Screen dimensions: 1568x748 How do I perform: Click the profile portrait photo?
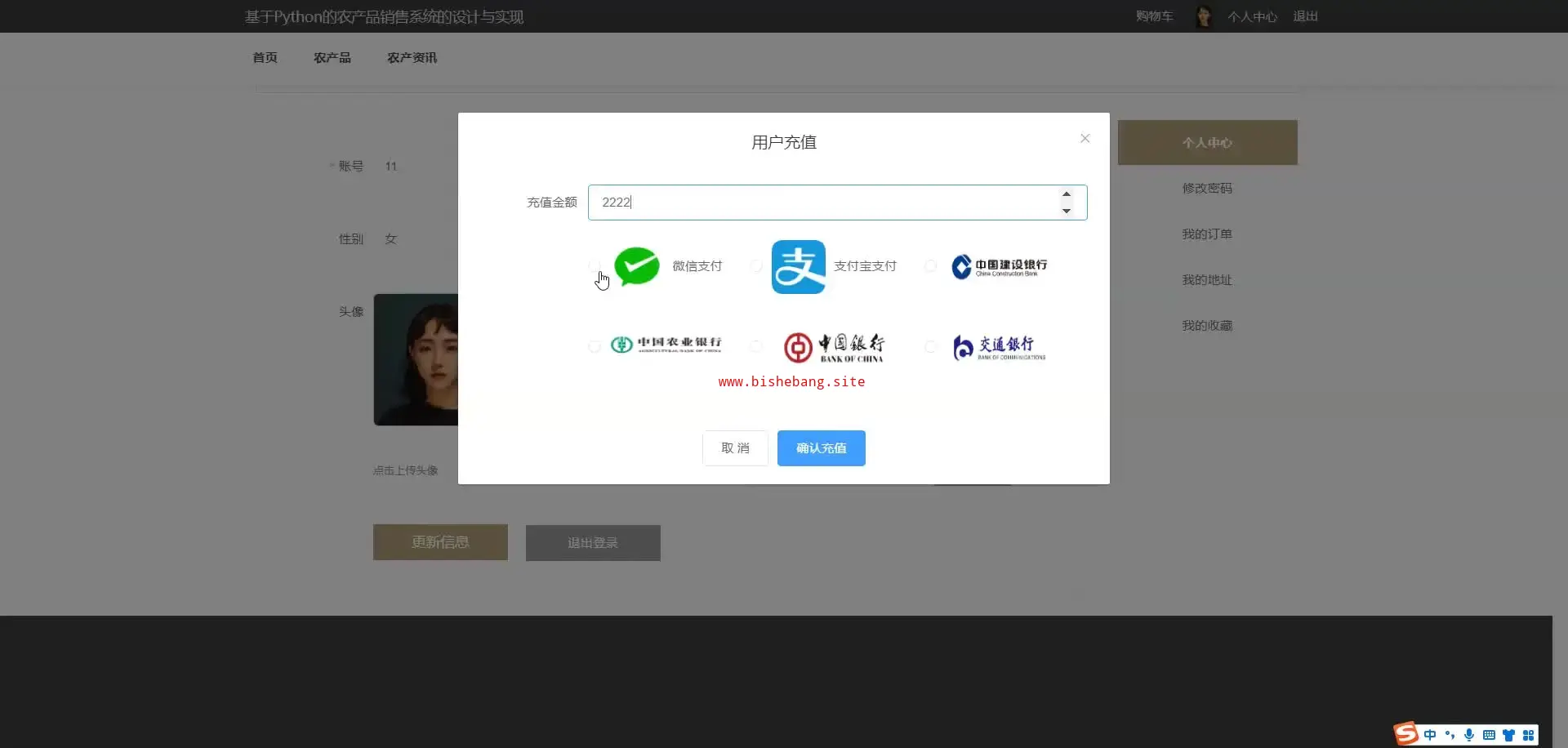[416, 359]
